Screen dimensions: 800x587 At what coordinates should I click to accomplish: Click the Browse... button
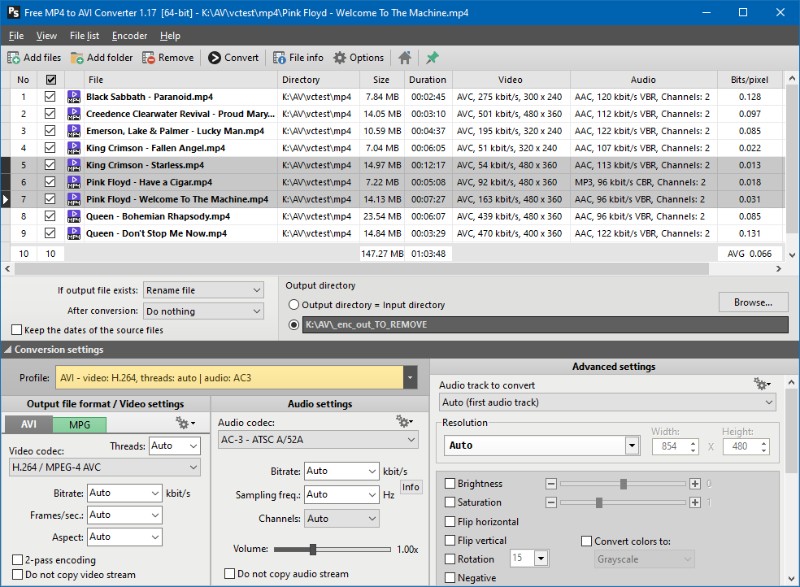tap(753, 302)
